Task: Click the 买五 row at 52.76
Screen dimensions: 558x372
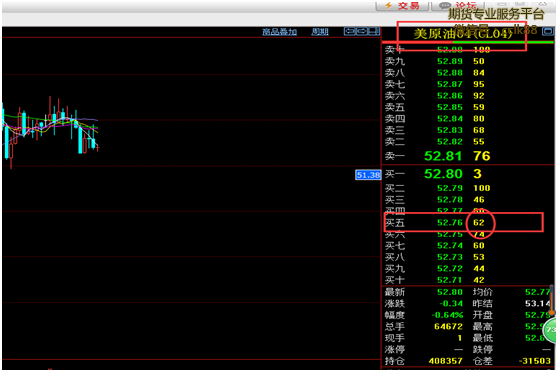Action: 463,222
